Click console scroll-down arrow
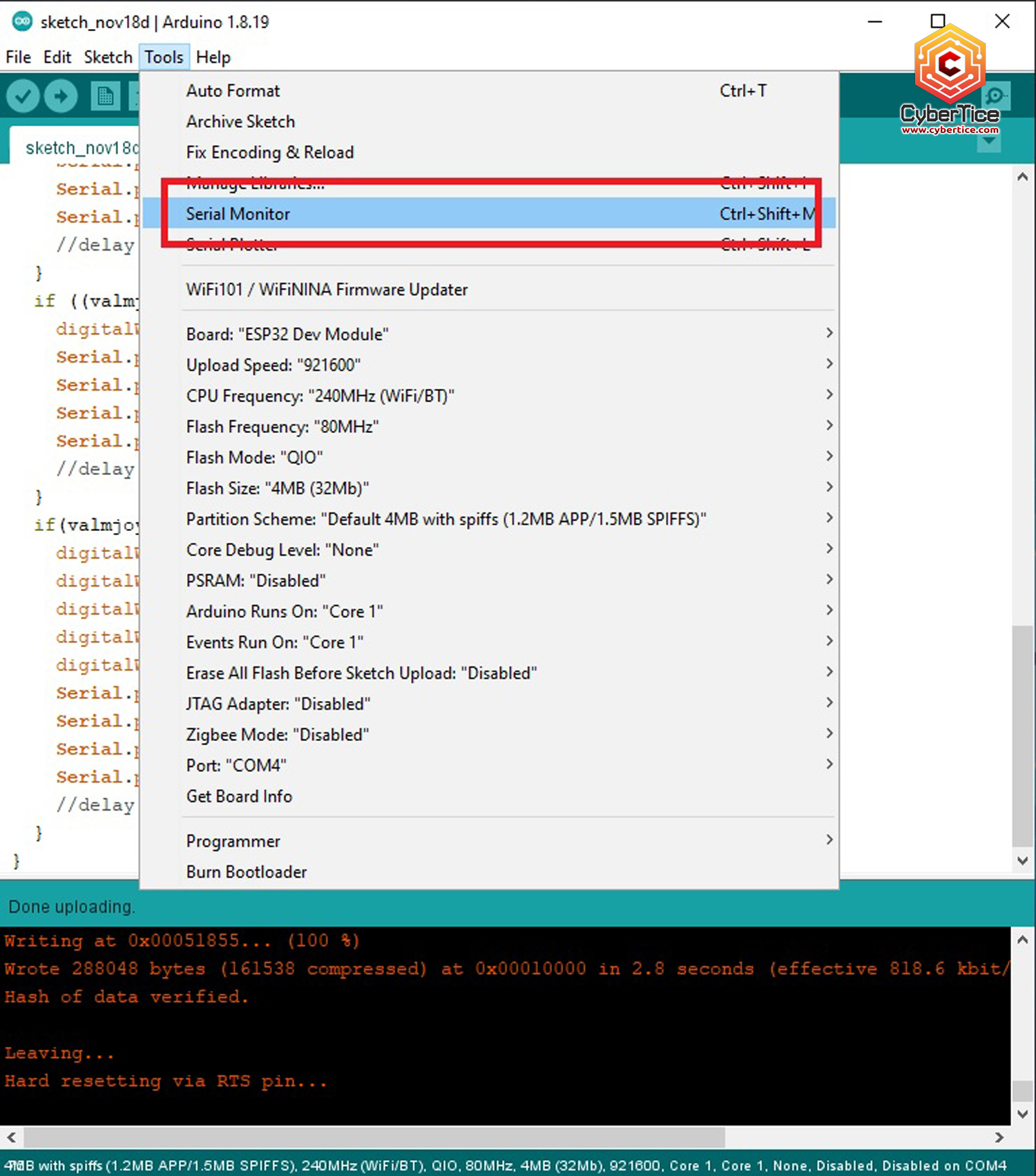Viewport: 1036px width, 1176px height. click(x=1022, y=1114)
